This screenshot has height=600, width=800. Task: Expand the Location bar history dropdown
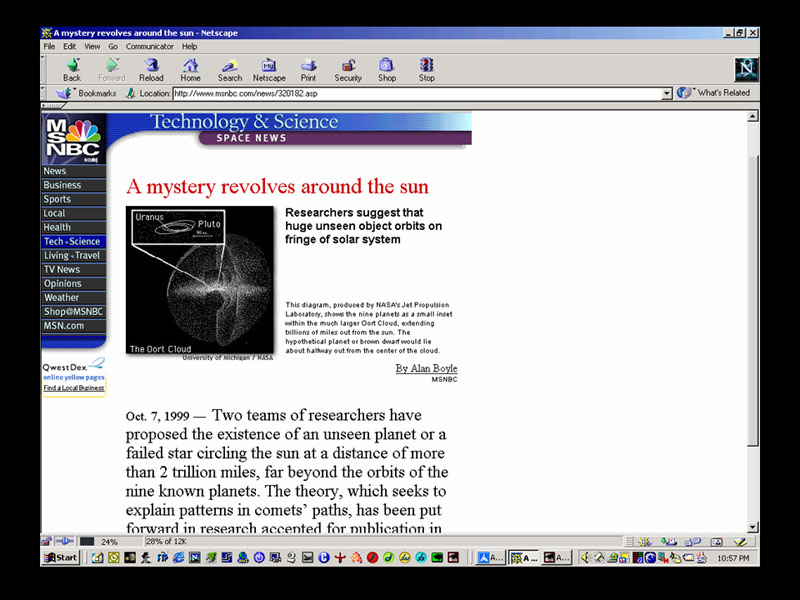click(668, 92)
